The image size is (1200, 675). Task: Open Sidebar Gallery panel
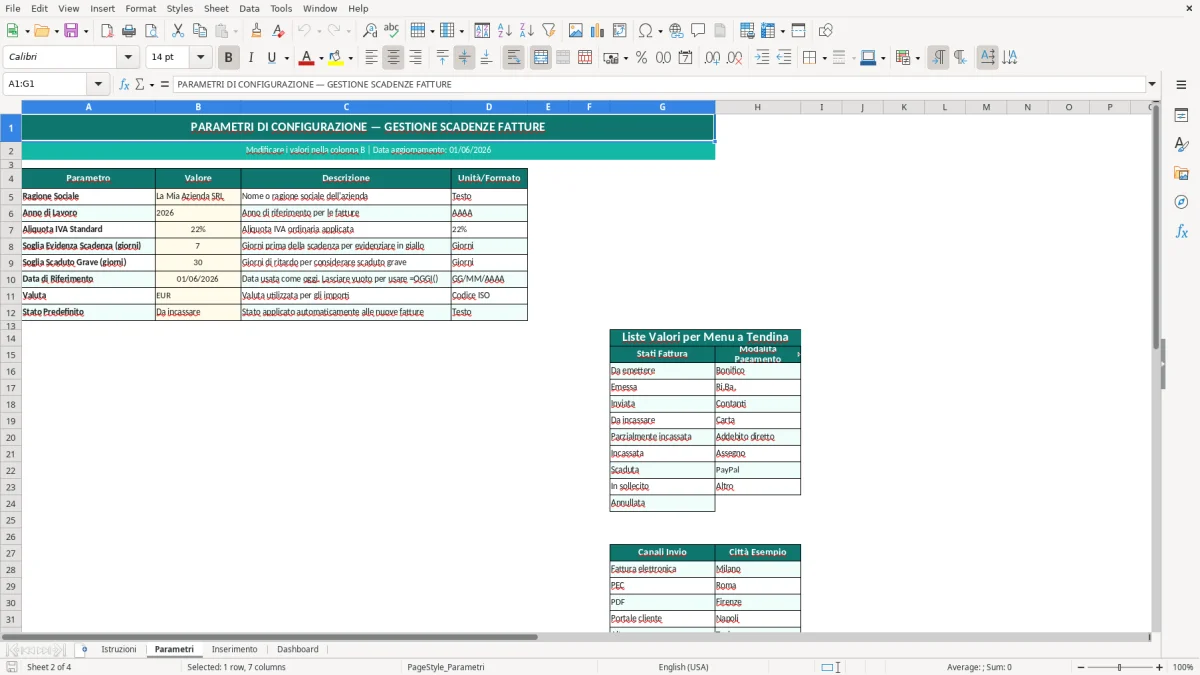tap(1181, 174)
